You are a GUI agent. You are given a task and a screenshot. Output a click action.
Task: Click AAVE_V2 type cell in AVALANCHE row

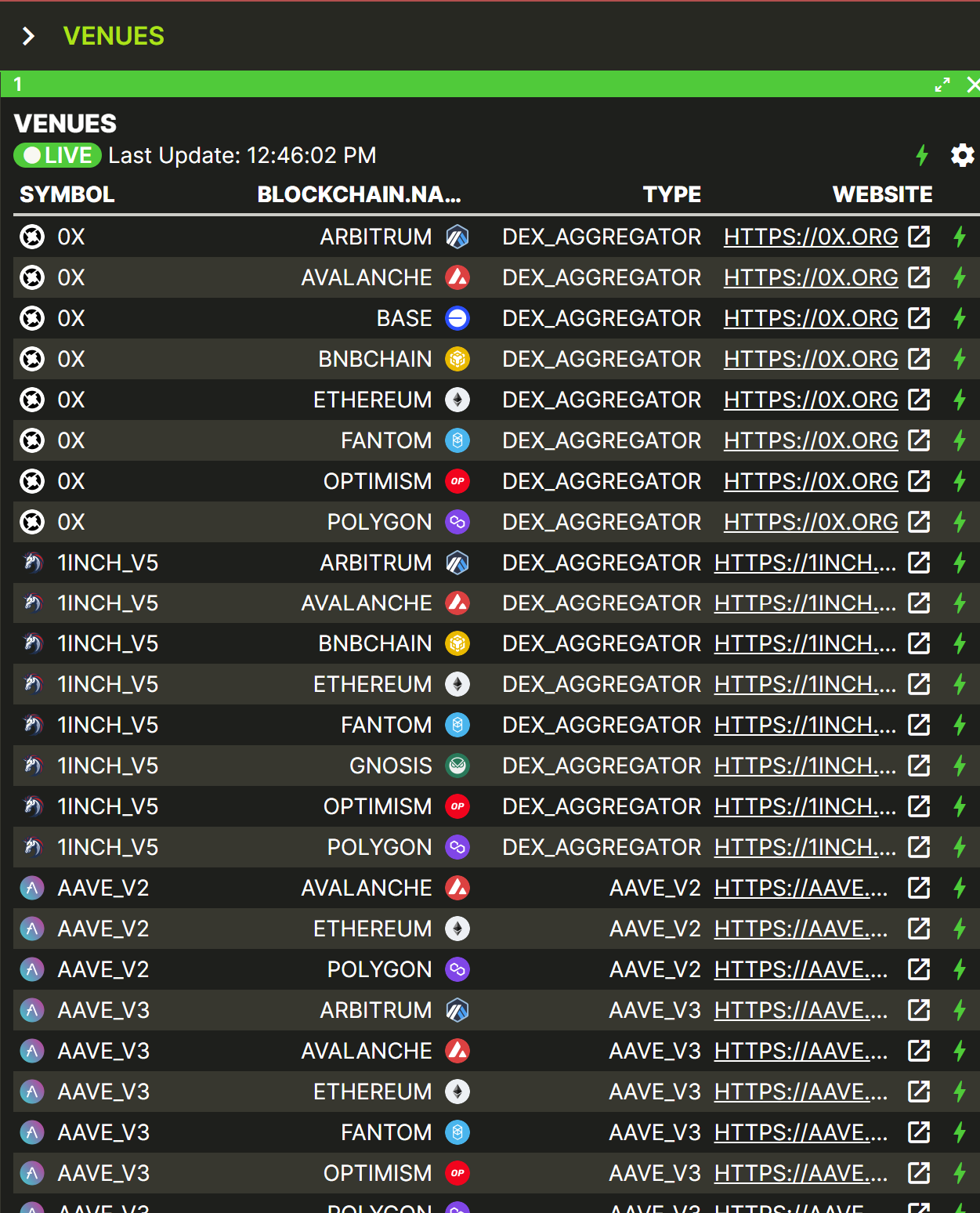[x=655, y=888]
